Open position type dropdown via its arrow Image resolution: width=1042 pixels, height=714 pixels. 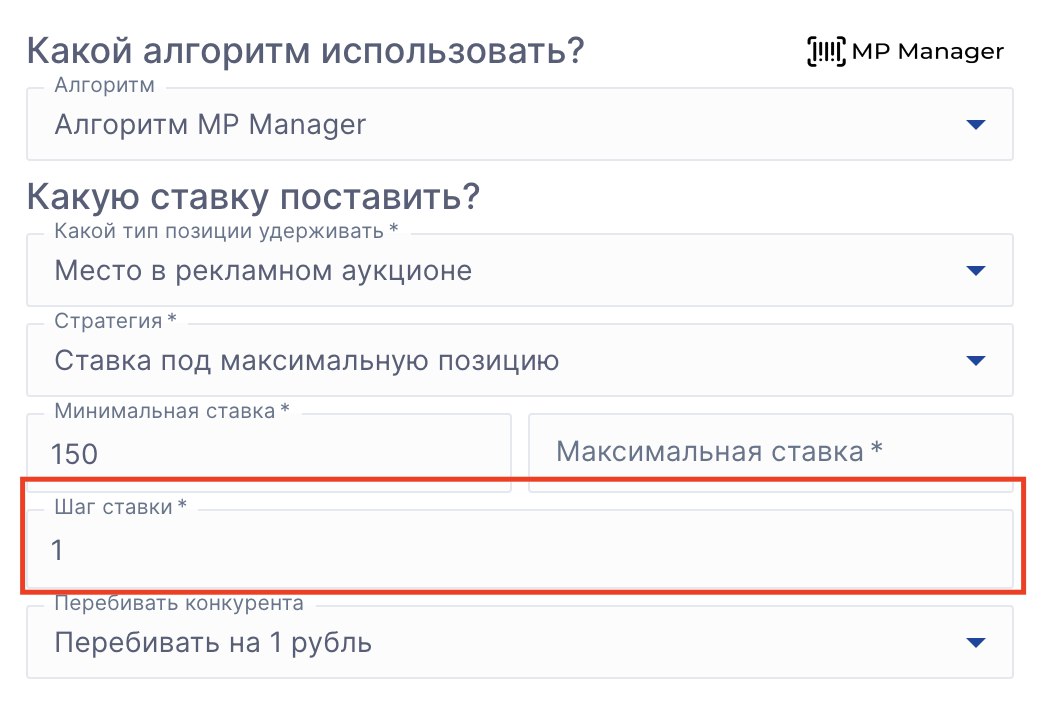[976, 271]
